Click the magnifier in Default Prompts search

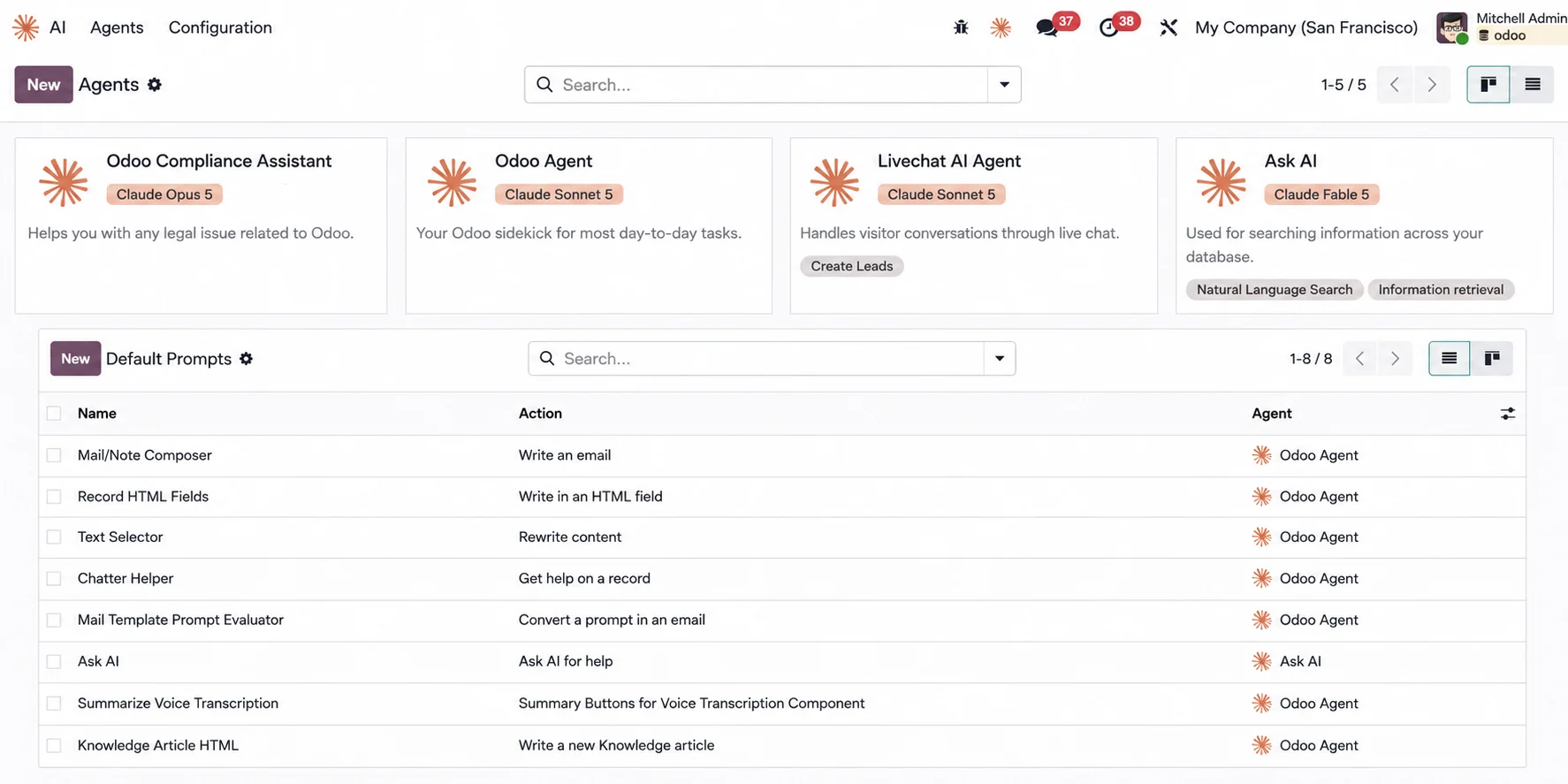[547, 359]
